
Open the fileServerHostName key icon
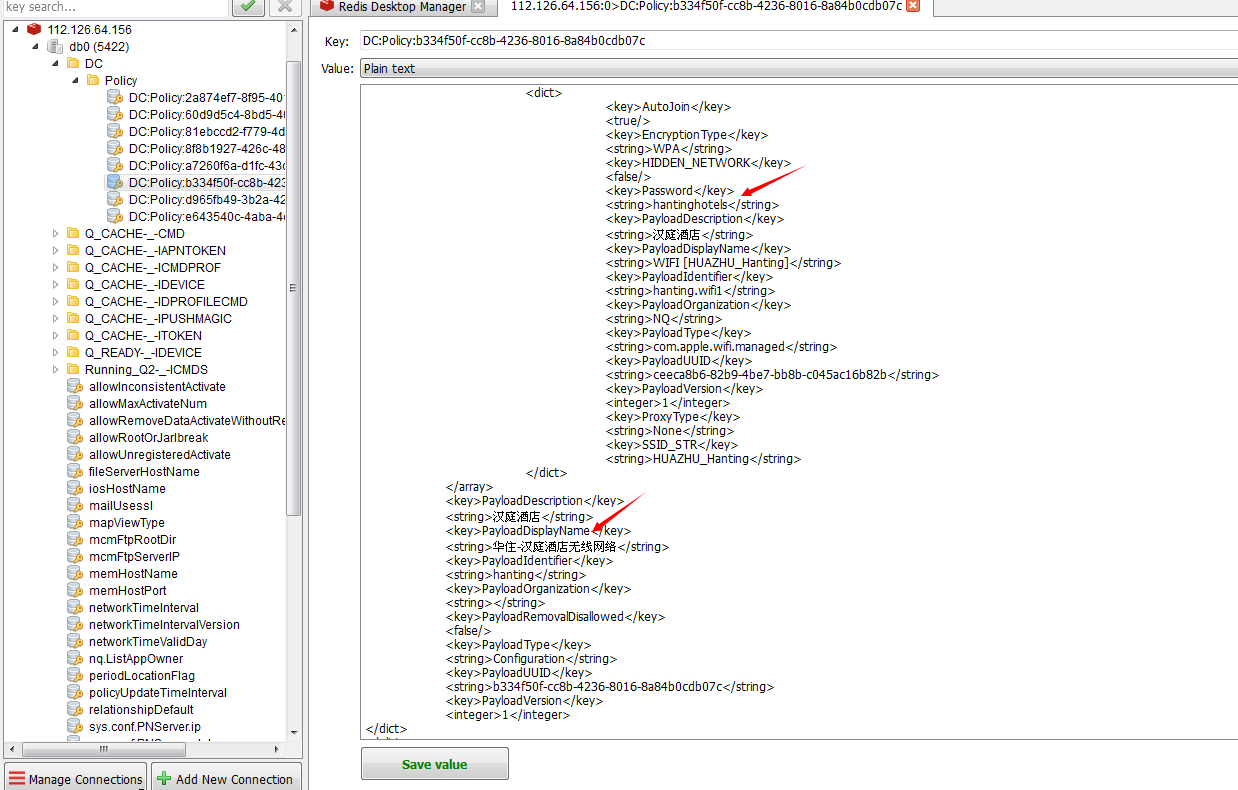coord(74,471)
